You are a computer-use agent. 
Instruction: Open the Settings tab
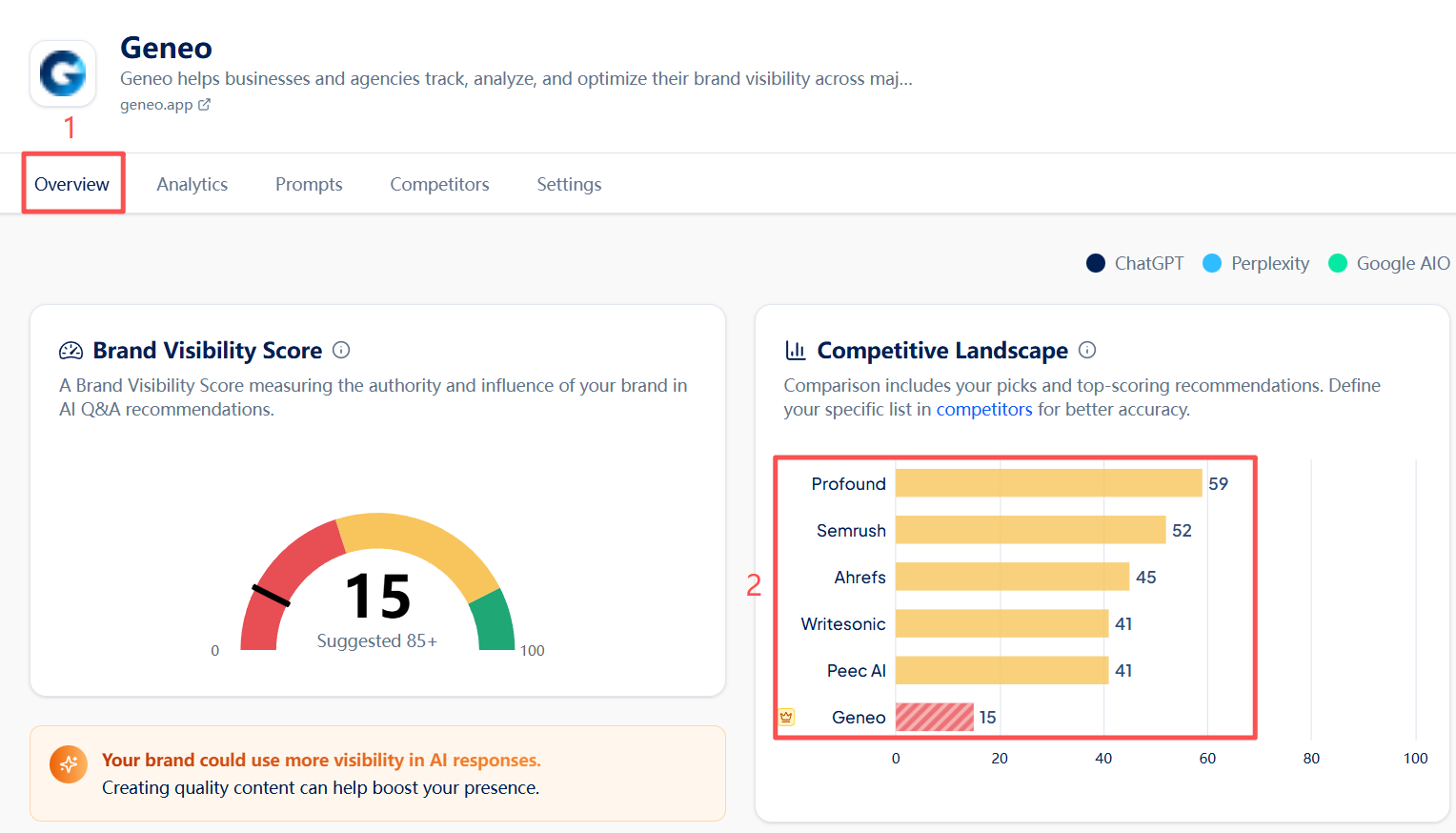pyautogui.click(x=569, y=184)
